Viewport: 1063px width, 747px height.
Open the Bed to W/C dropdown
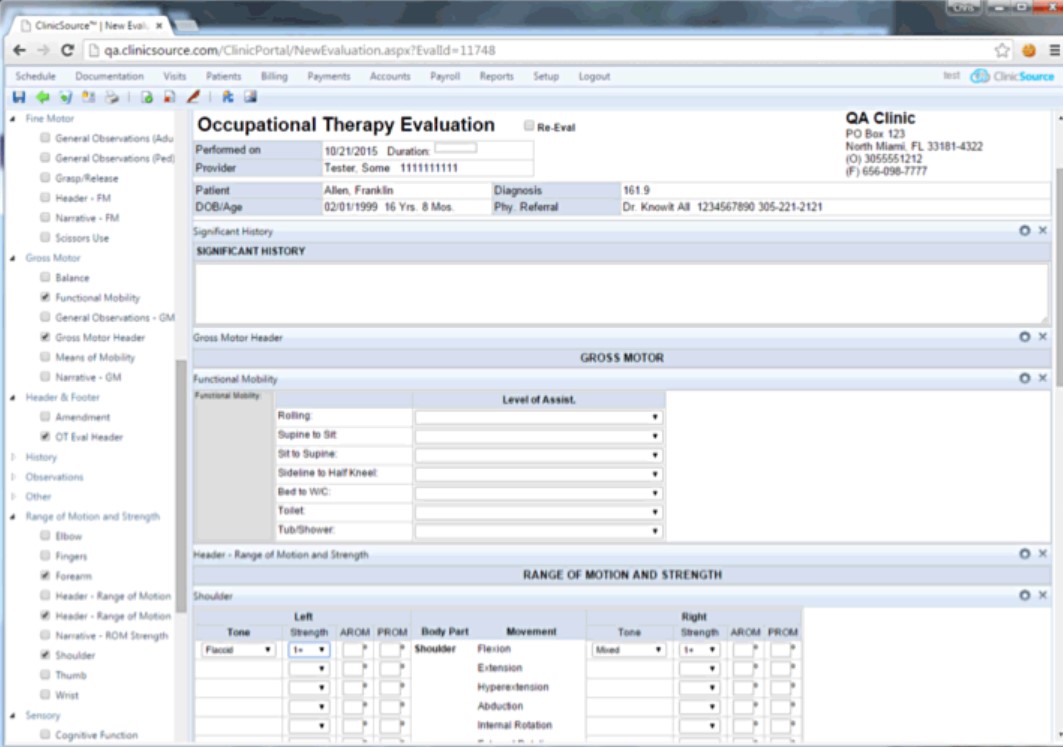point(538,493)
